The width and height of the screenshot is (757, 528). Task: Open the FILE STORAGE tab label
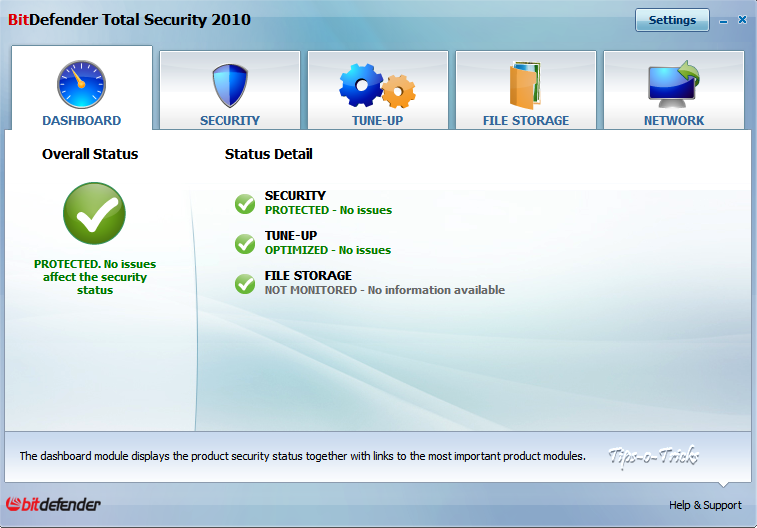(x=526, y=121)
